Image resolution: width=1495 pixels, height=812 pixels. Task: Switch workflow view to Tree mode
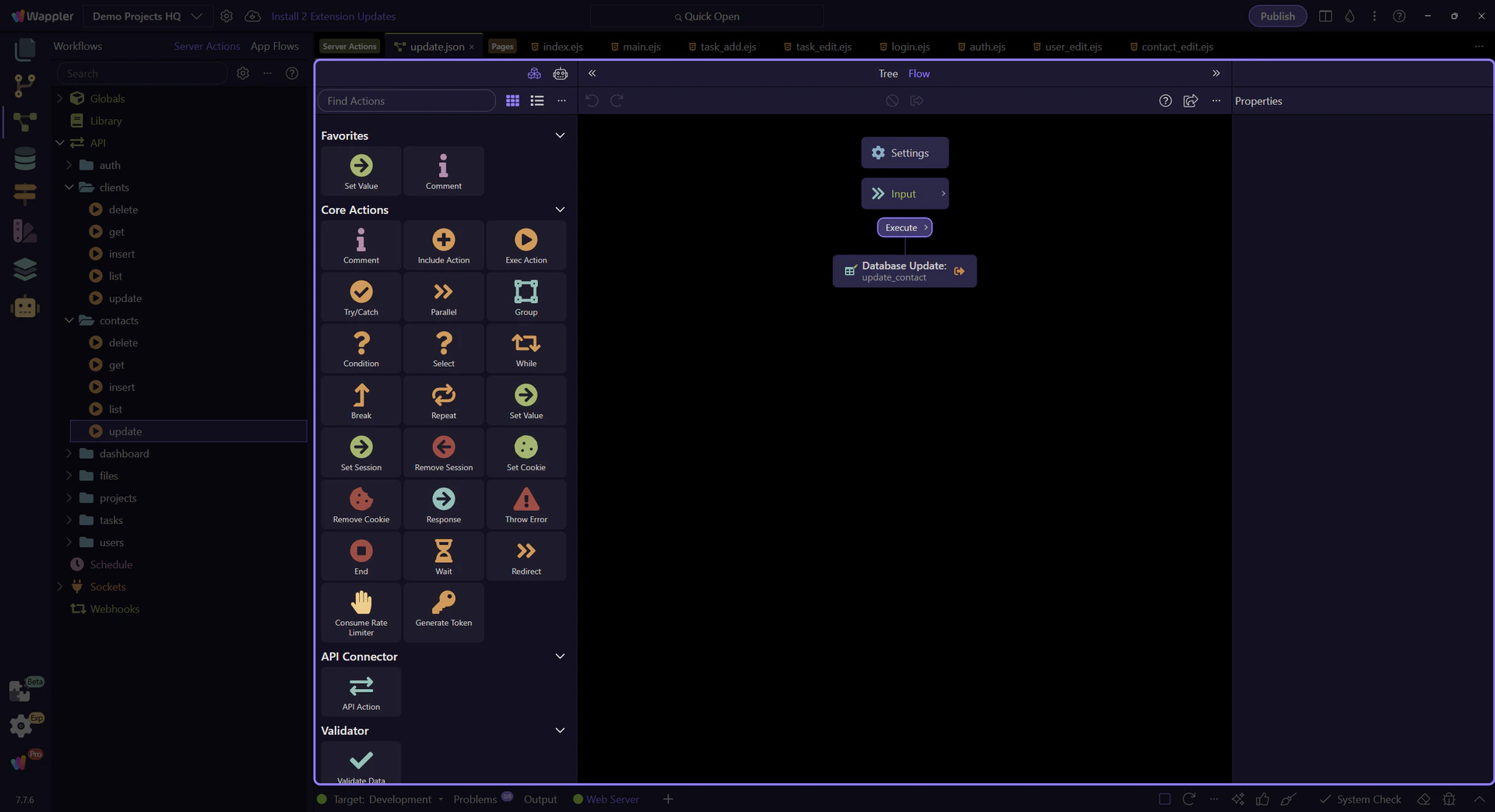click(x=888, y=73)
